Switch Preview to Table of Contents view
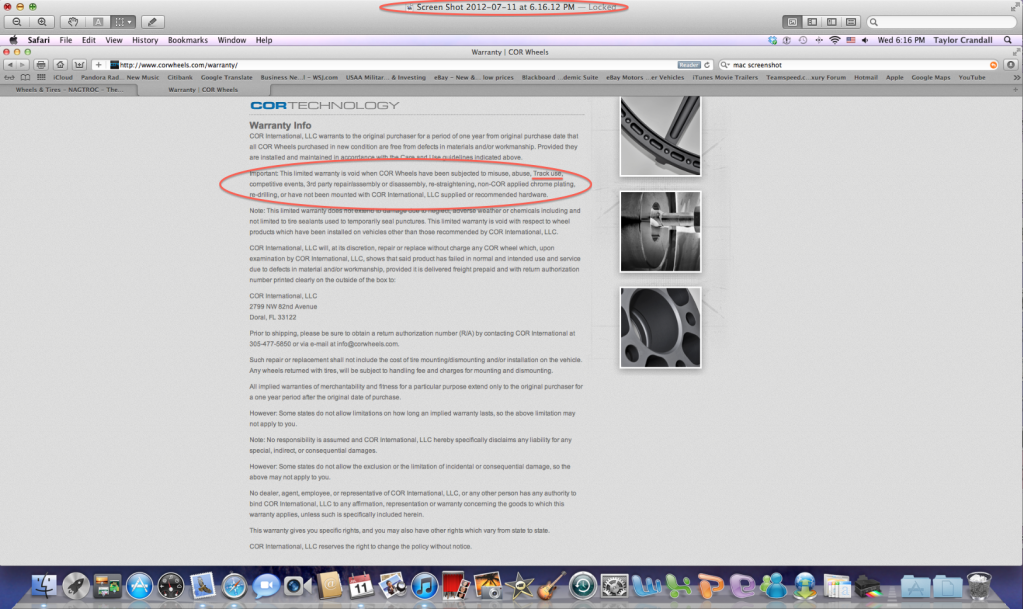The image size is (1023, 609). [831, 22]
